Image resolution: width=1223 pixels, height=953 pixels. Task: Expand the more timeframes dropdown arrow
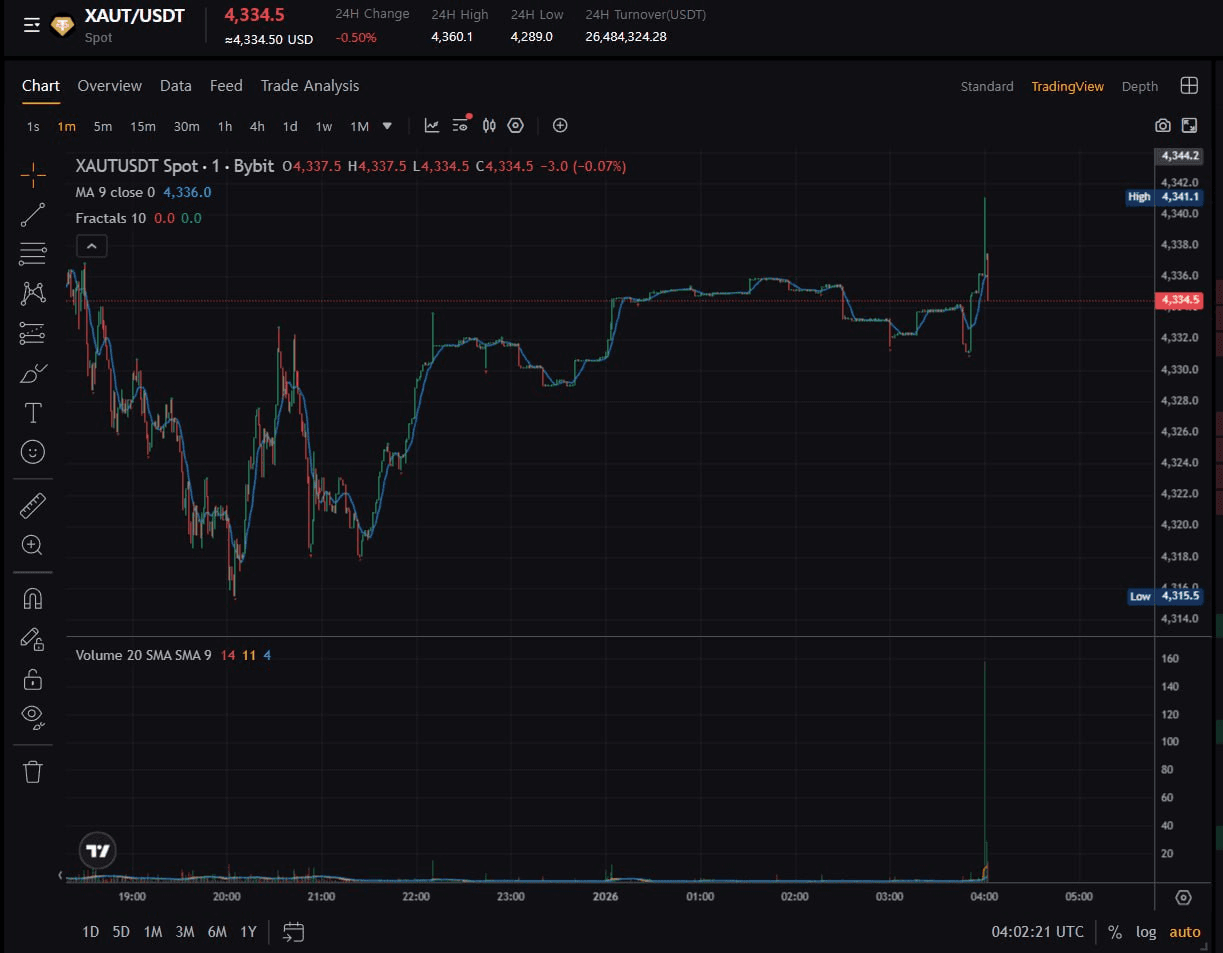[x=388, y=126]
